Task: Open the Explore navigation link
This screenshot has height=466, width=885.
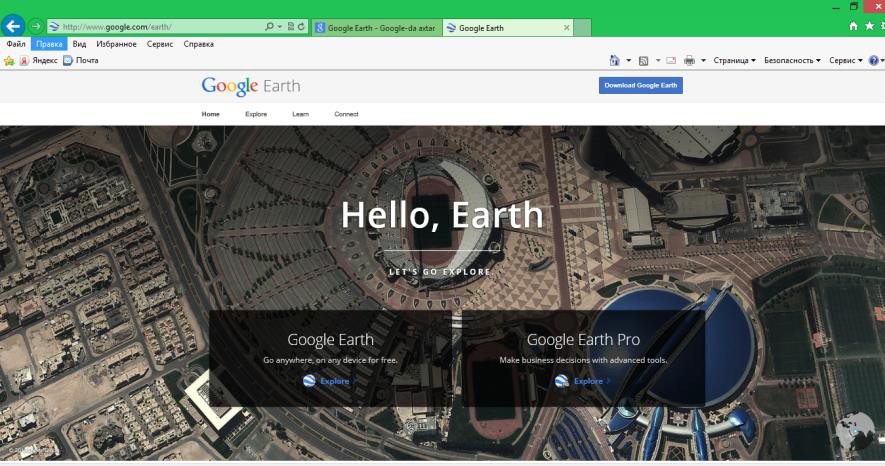Action: tap(256, 114)
